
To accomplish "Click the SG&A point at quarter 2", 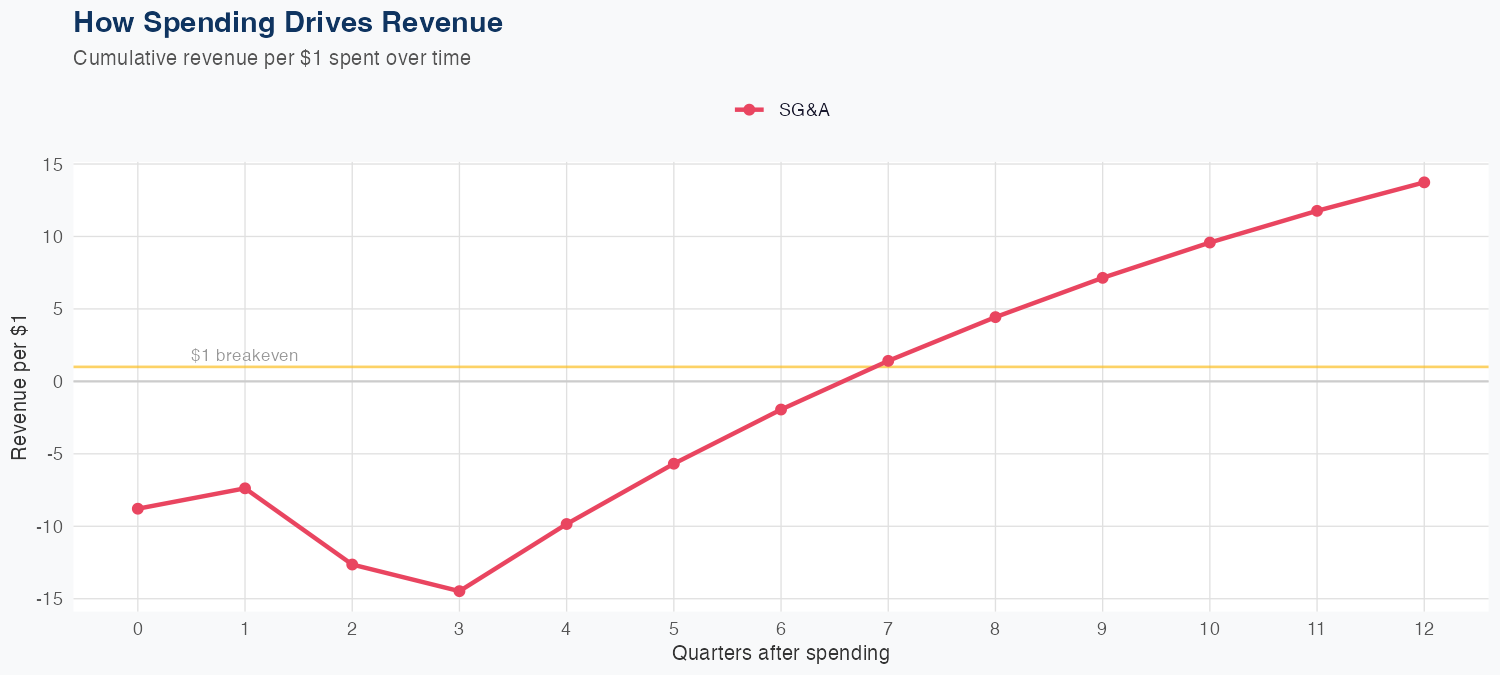I will point(352,564).
